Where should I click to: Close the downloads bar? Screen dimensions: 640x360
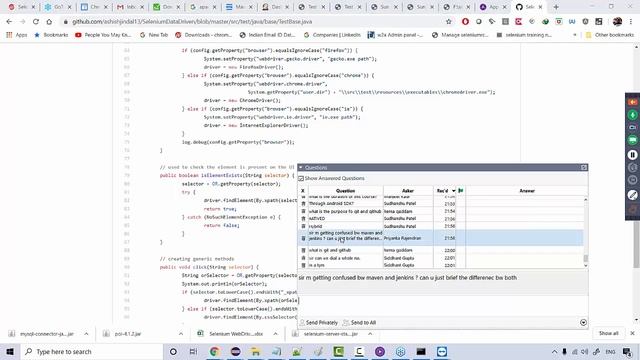(632, 333)
